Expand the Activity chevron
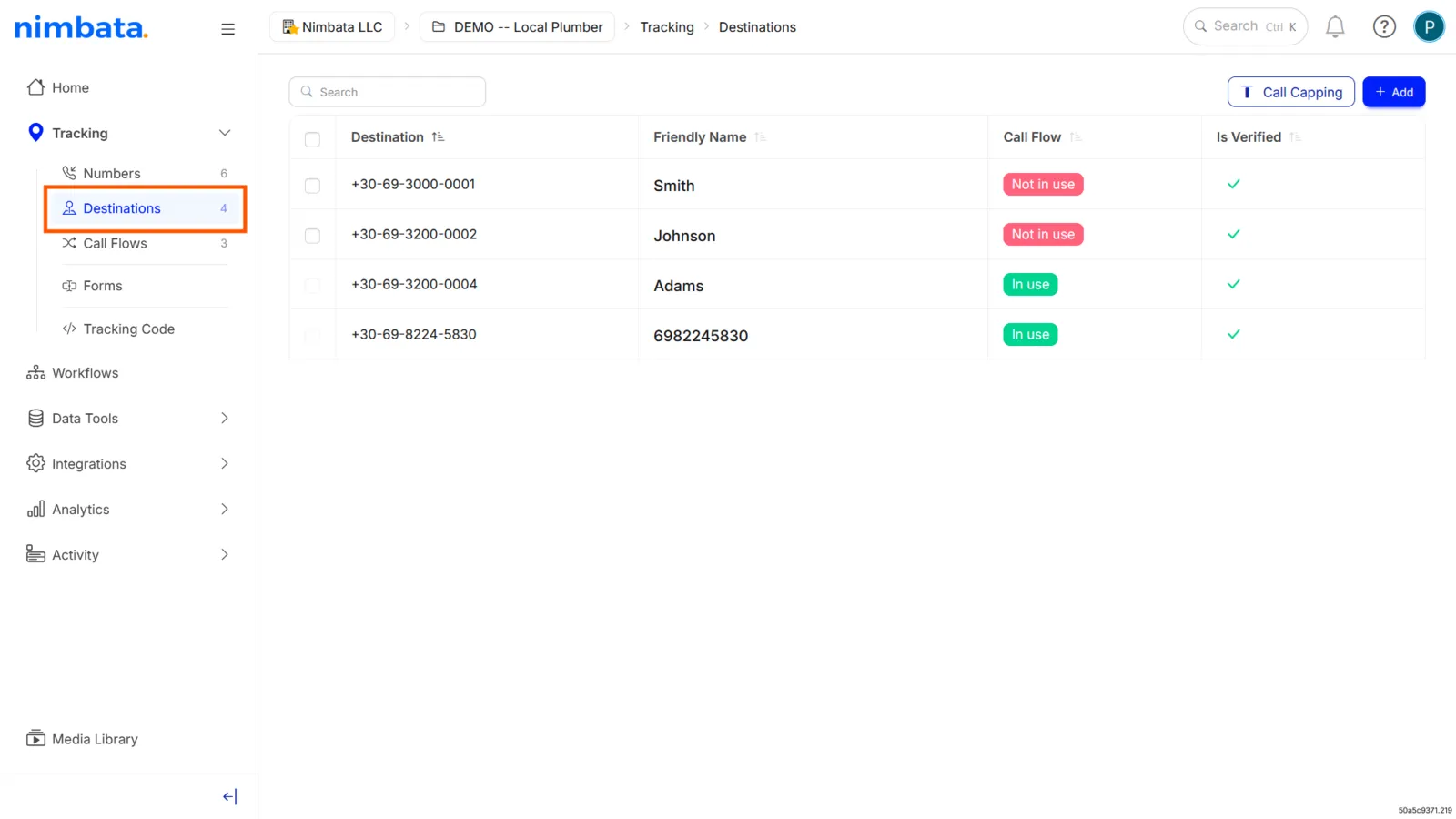1456x819 pixels. tap(224, 554)
